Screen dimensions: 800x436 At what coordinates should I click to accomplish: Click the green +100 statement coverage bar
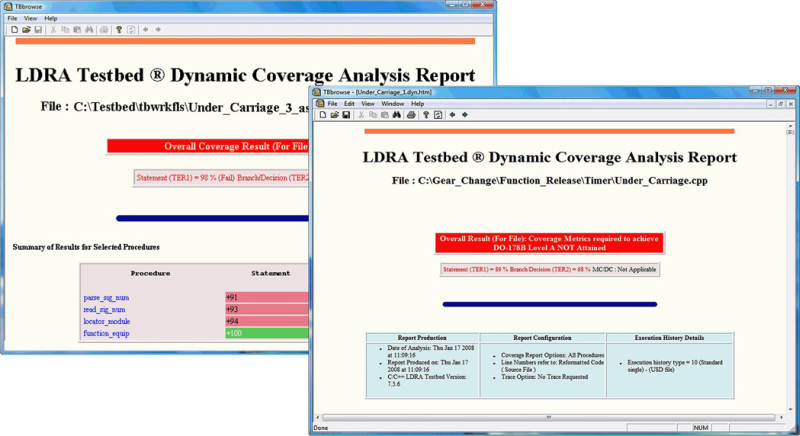pos(267,334)
